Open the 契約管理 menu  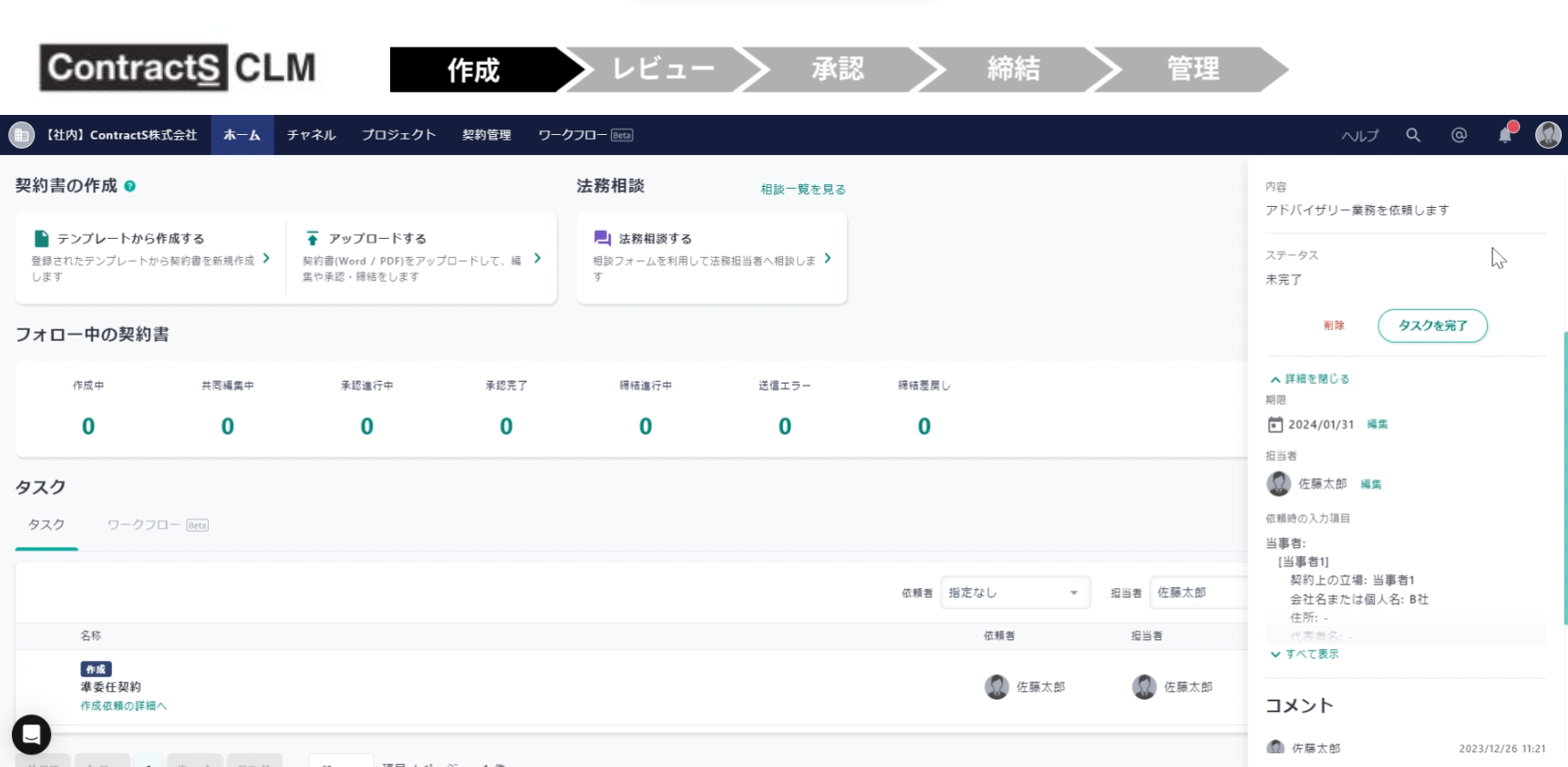(487, 135)
